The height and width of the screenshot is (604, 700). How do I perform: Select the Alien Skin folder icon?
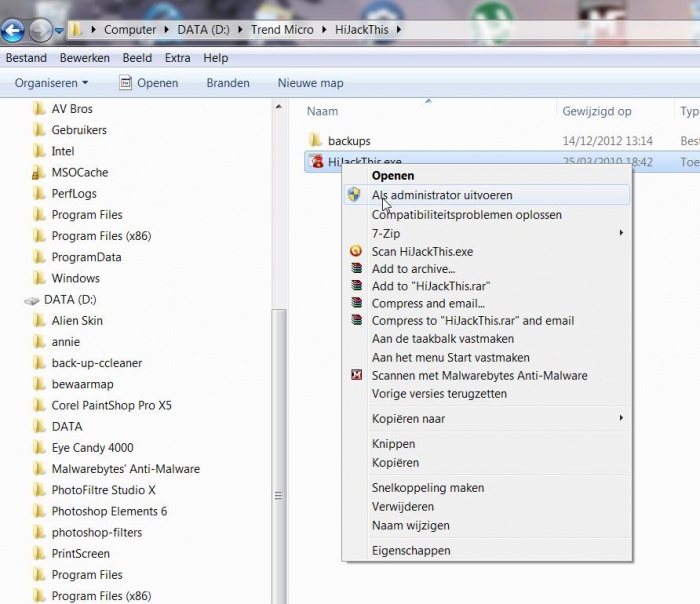[39, 321]
